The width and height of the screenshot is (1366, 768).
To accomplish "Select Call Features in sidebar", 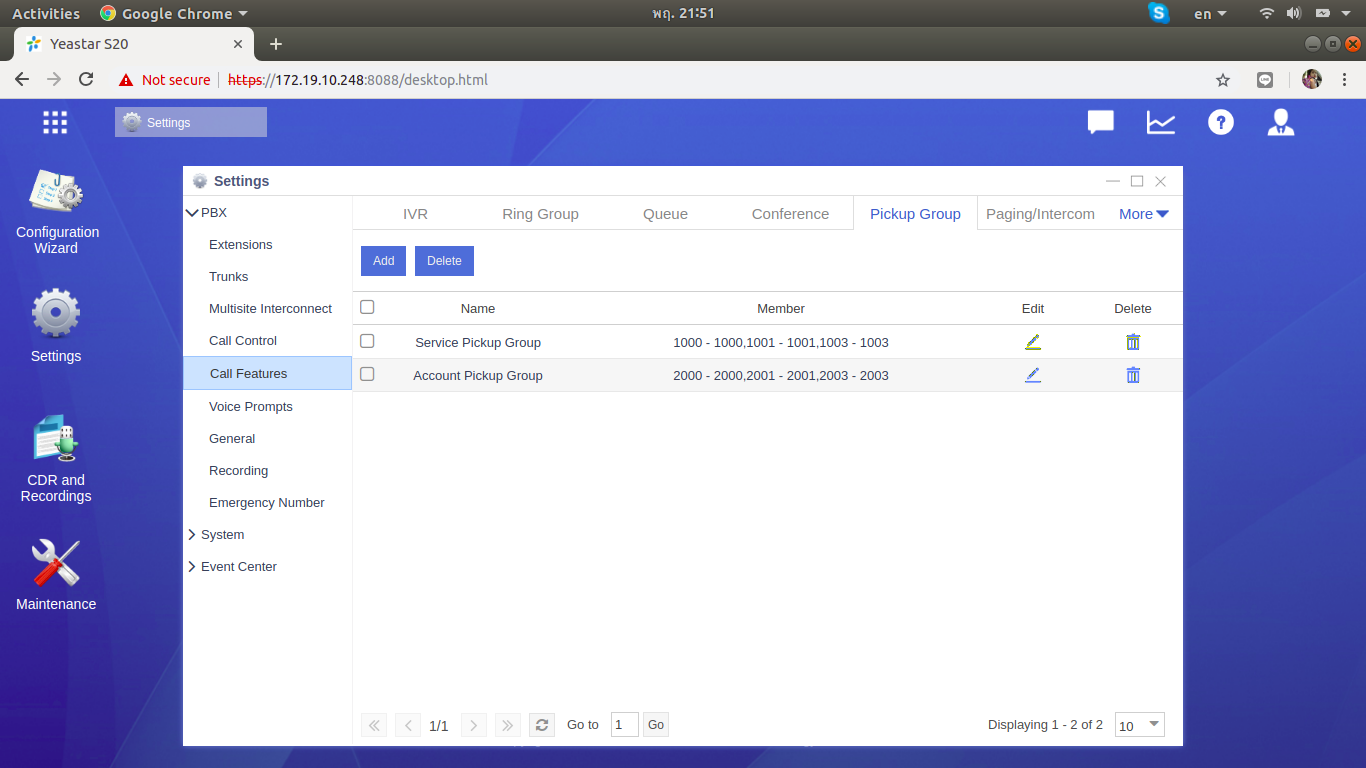I will pos(267,373).
